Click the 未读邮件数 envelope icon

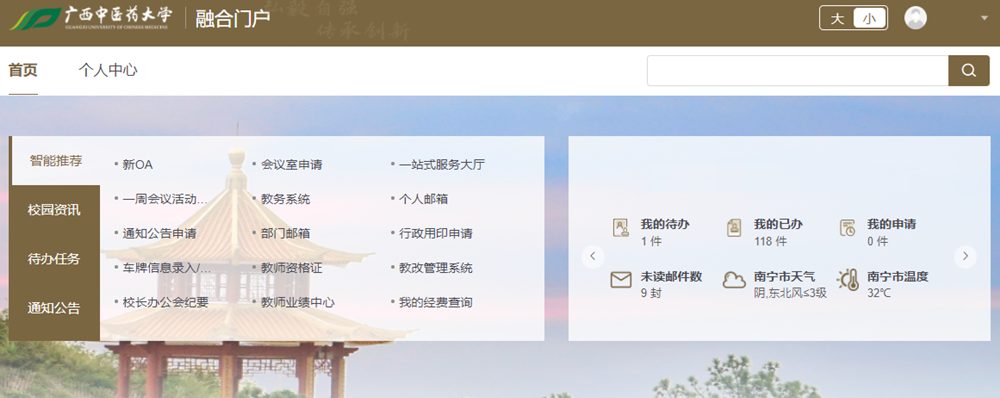point(621,280)
